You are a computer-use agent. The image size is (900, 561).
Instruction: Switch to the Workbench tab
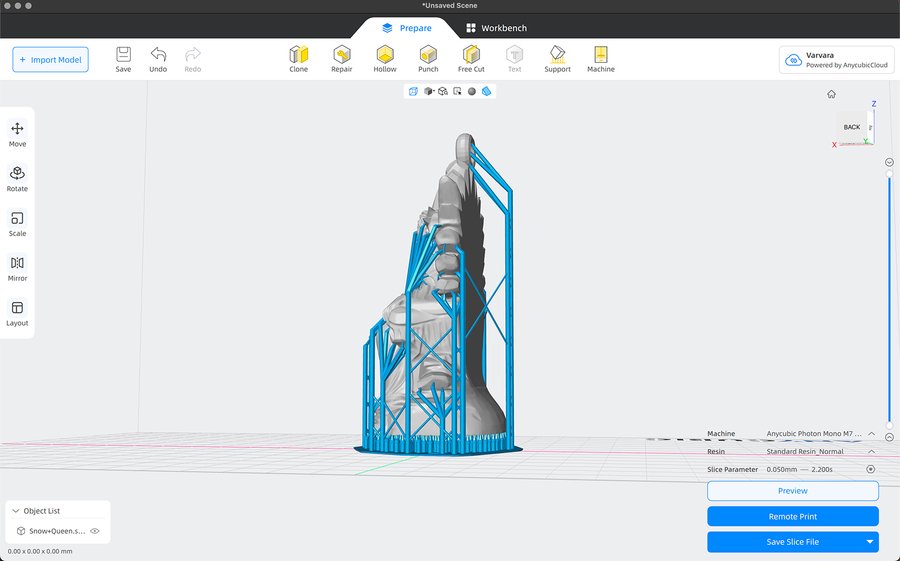coord(496,28)
